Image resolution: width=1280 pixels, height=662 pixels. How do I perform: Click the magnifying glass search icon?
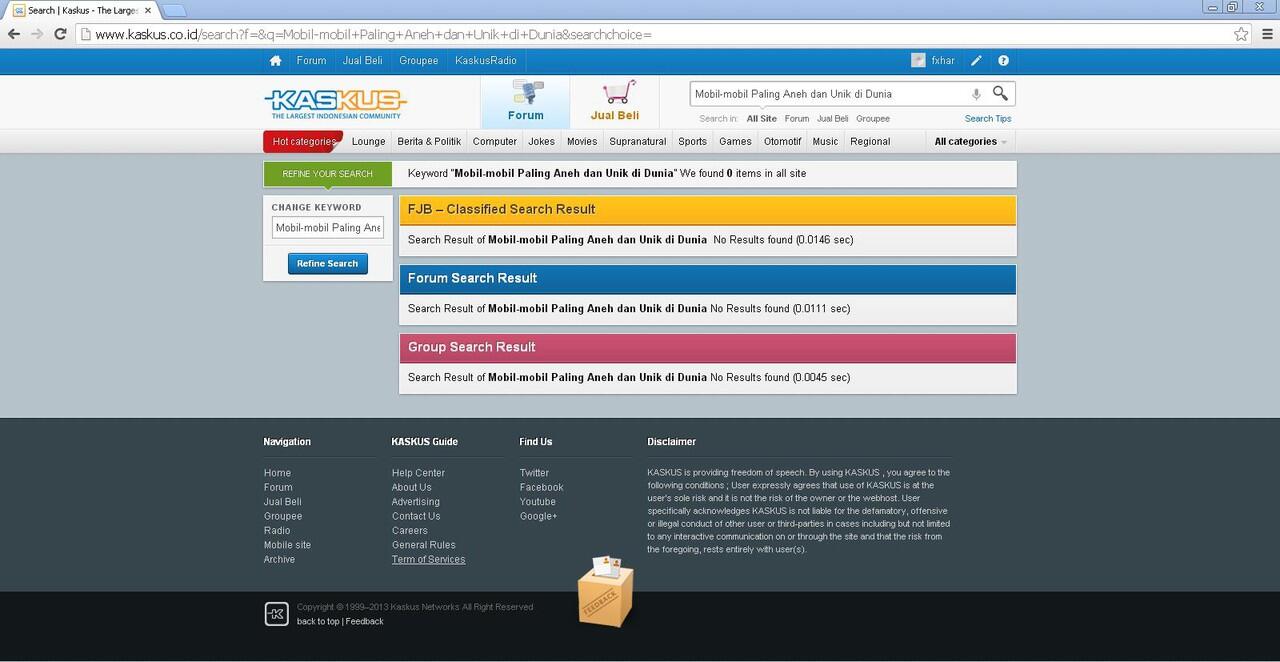click(1000, 93)
